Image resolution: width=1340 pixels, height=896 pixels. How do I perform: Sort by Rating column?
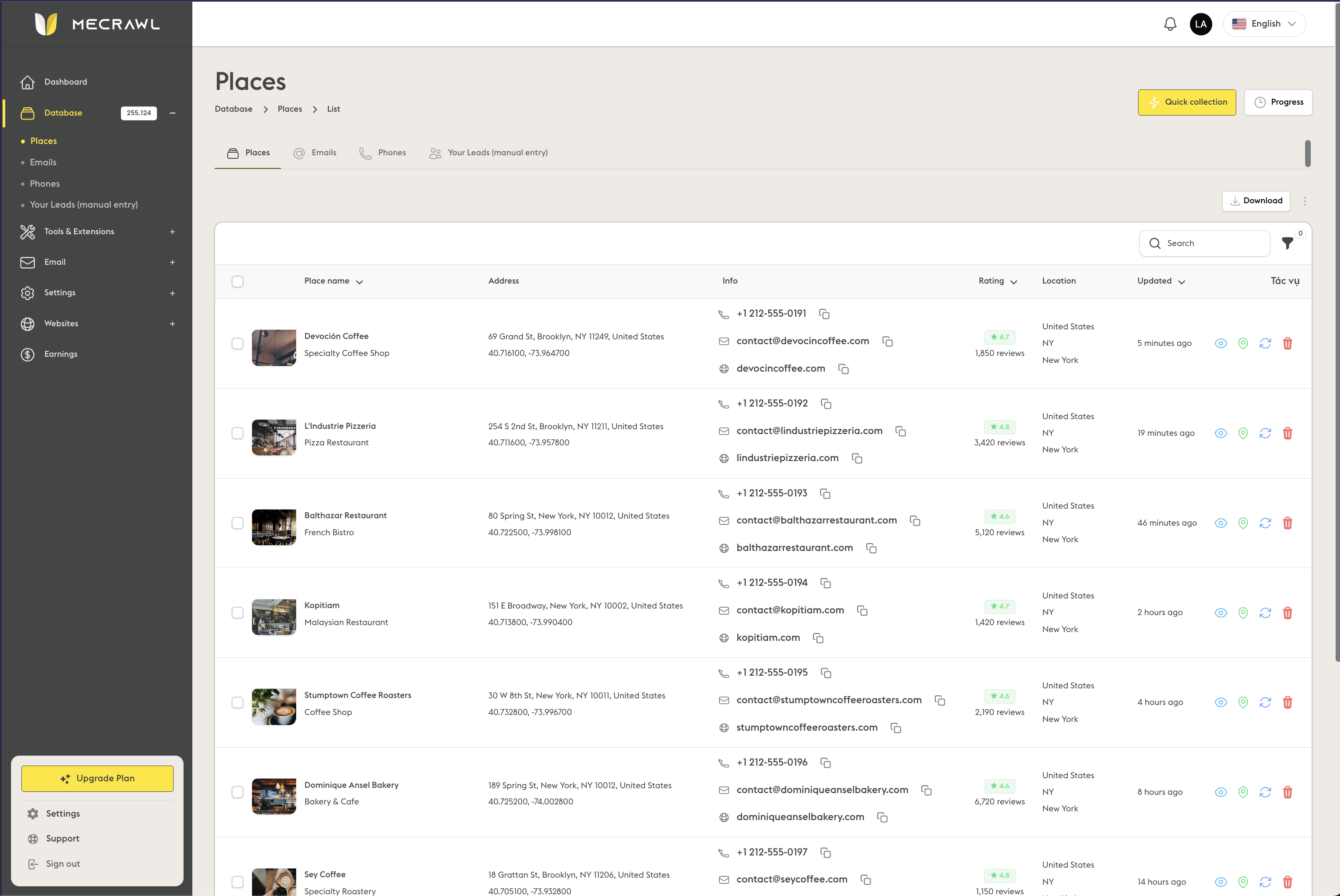(x=998, y=281)
